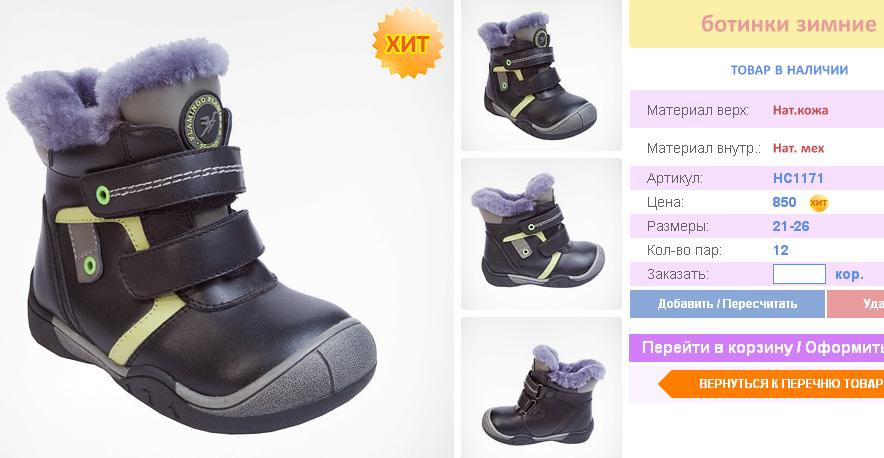This screenshot has width=884, height=458.
Task: Click the Flamingo logo patch on main boot
Action: [203, 121]
